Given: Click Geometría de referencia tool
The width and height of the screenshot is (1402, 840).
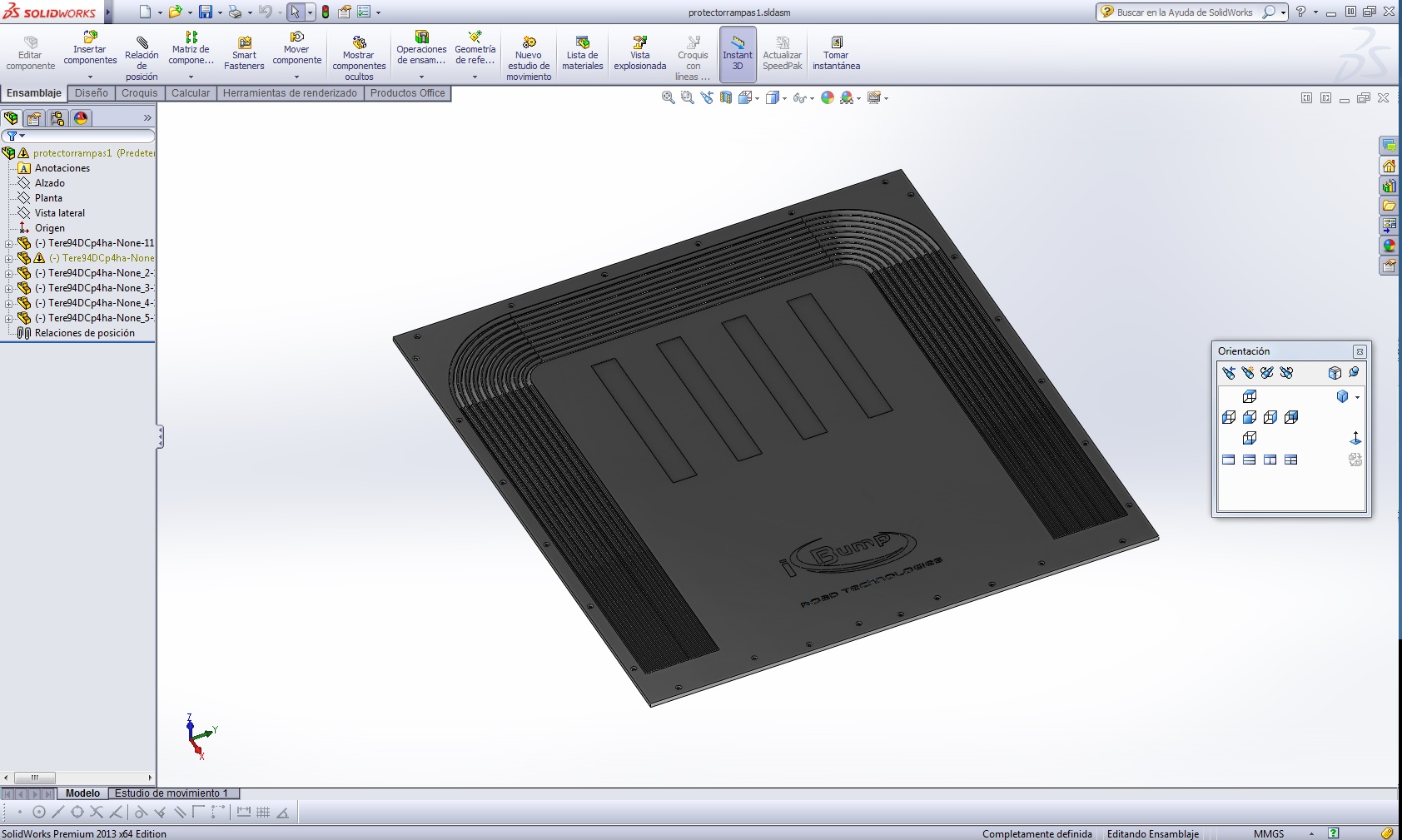Looking at the screenshot, I should tap(475, 48).
